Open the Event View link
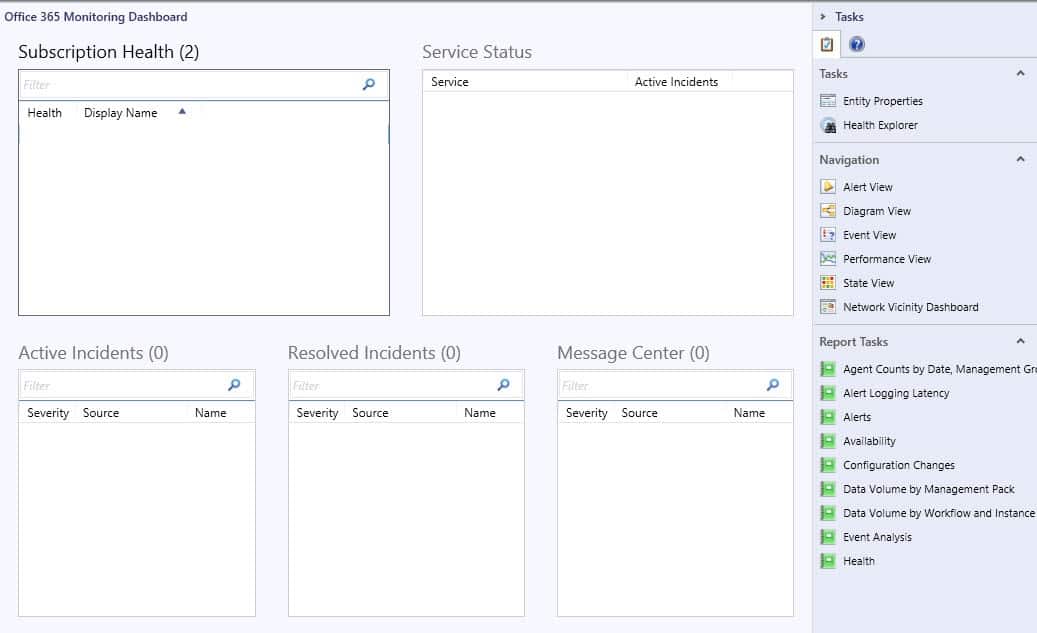The height and width of the screenshot is (633, 1037). pyautogui.click(x=870, y=235)
